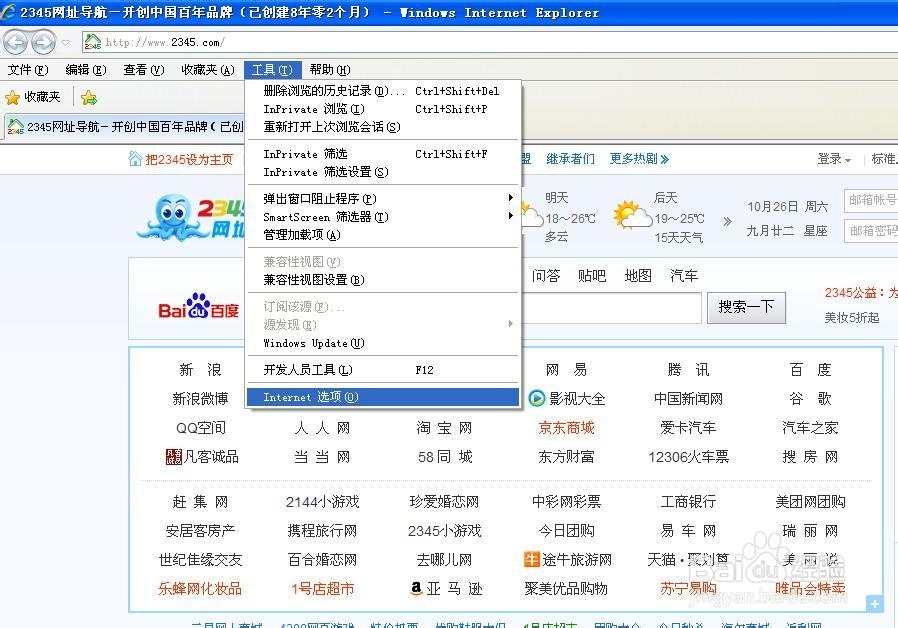The width and height of the screenshot is (898, 628).
Task: Click the browser Forward arrow button
Action: click(44, 42)
